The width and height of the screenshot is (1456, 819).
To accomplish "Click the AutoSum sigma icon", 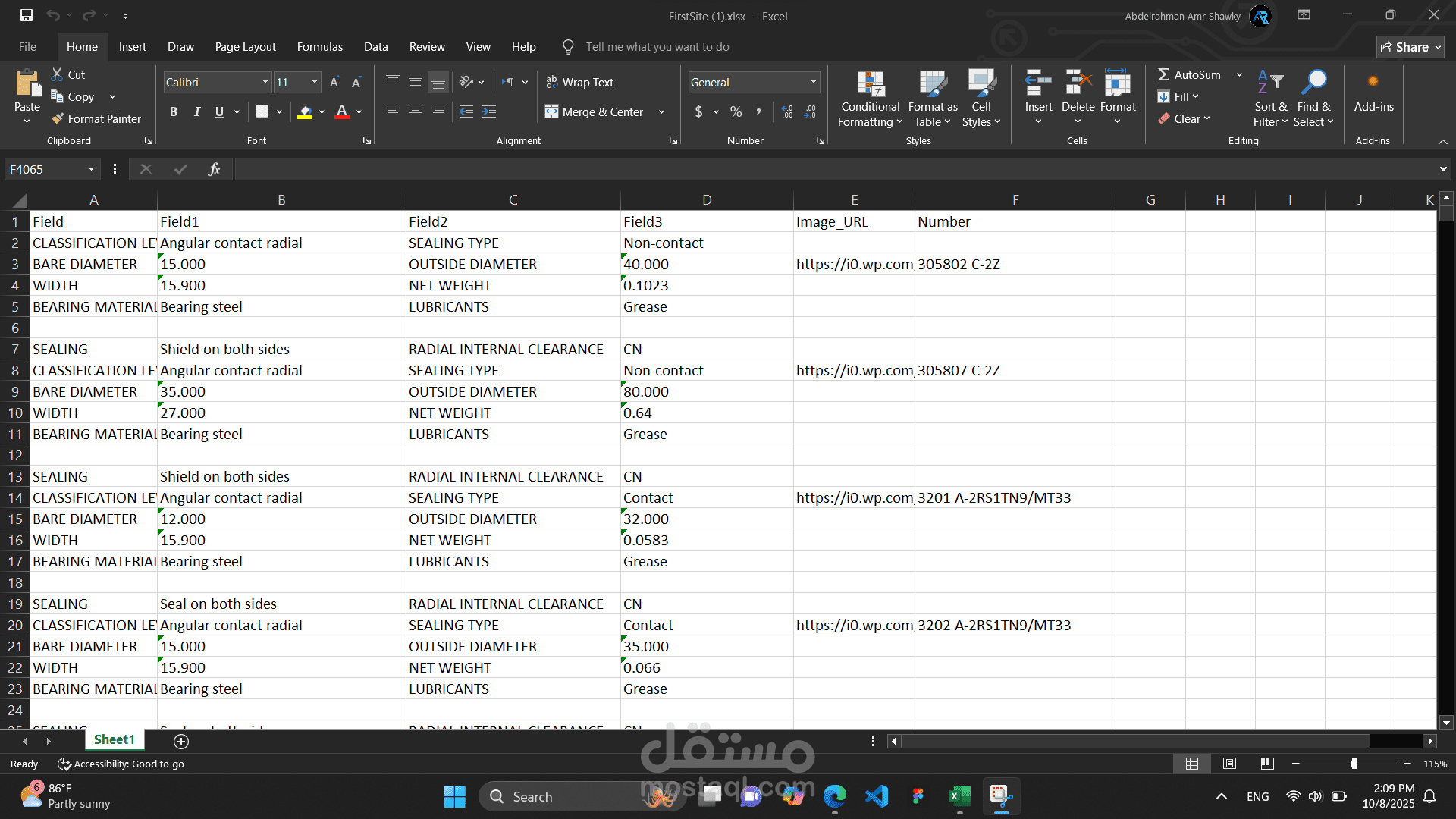I will [1163, 74].
